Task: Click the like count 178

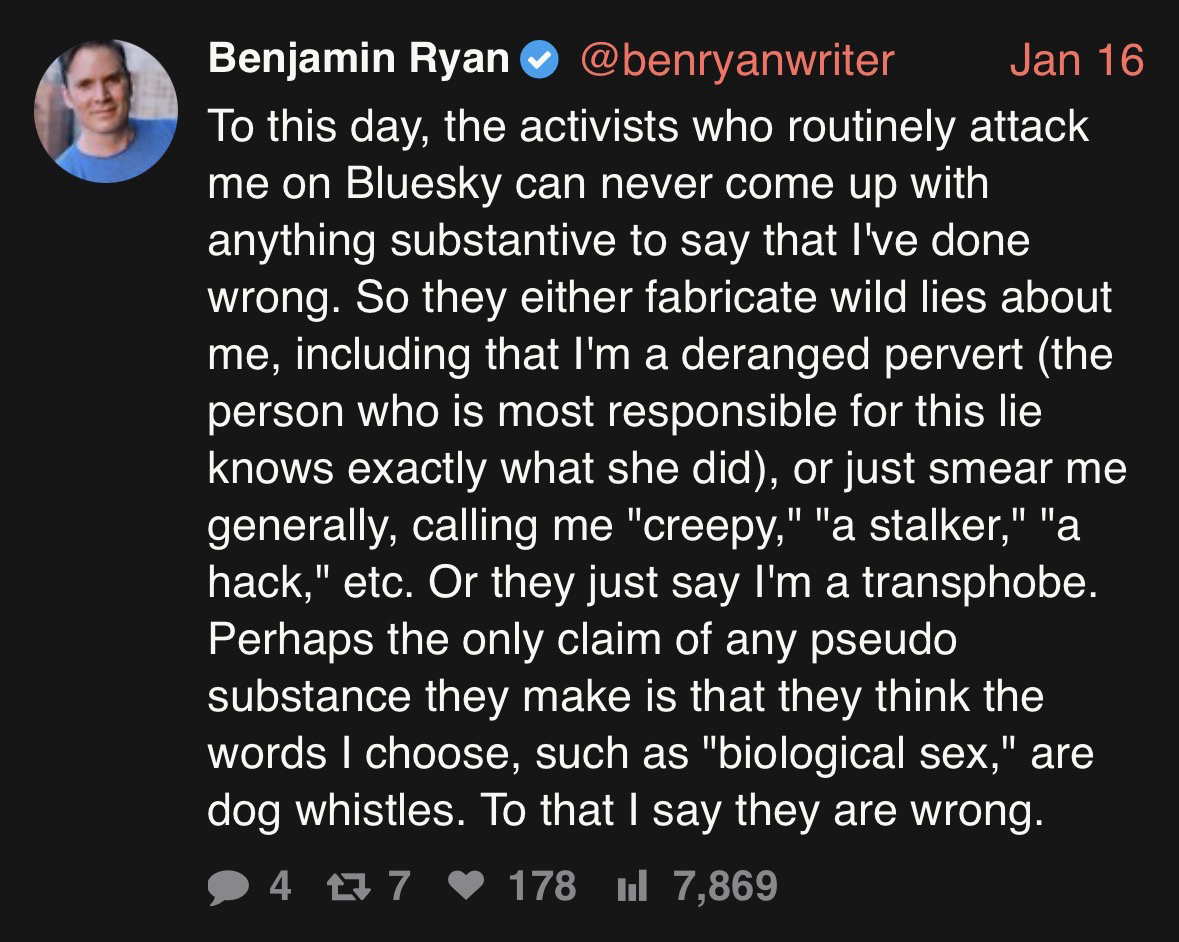Action: pyautogui.click(x=542, y=885)
